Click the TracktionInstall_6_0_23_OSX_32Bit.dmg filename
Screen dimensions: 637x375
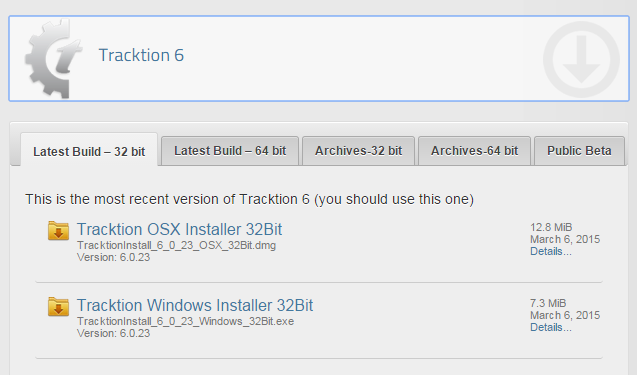click(x=176, y=245)
